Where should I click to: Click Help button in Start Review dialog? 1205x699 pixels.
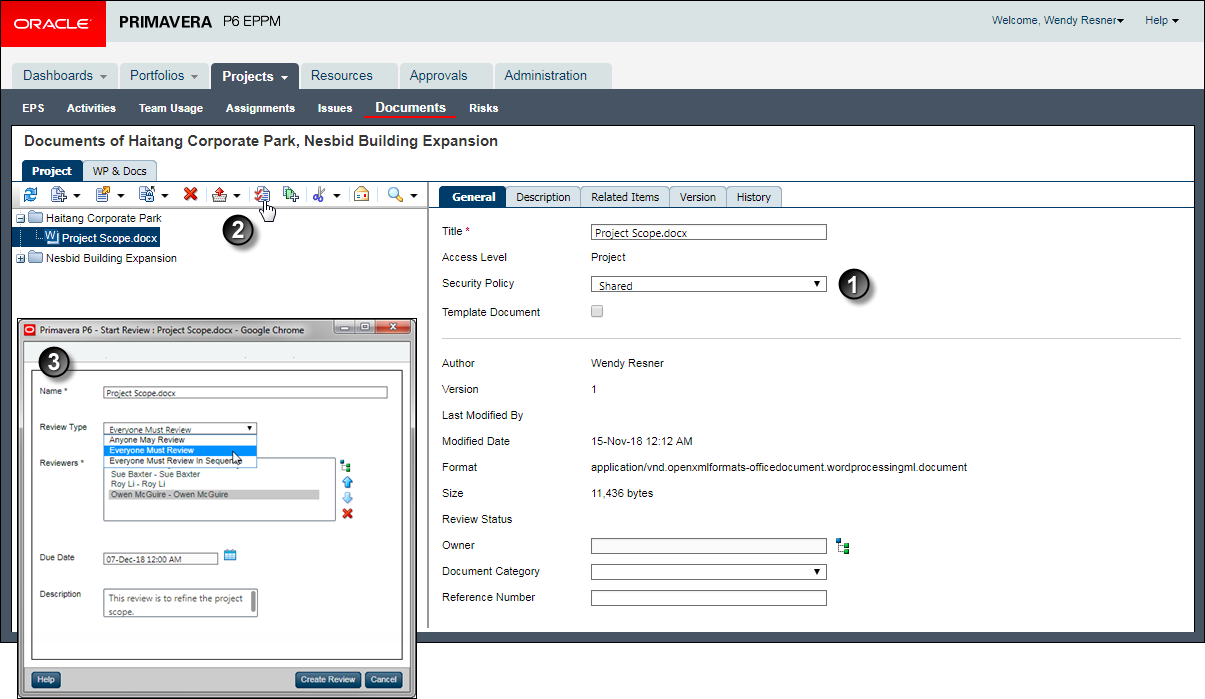45,679
